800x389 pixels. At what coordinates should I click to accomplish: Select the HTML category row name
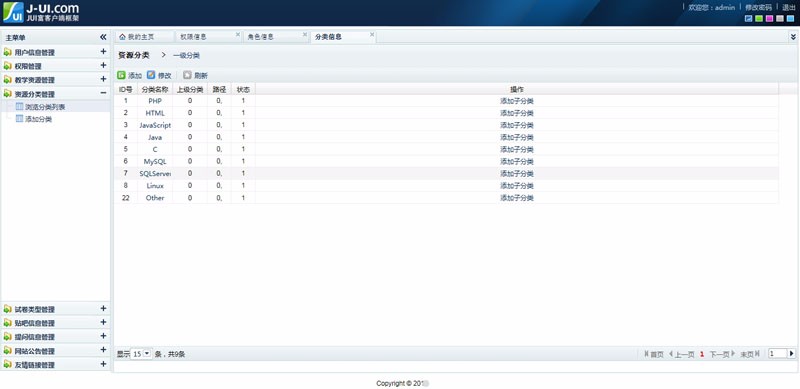click(x=155, y=113)
